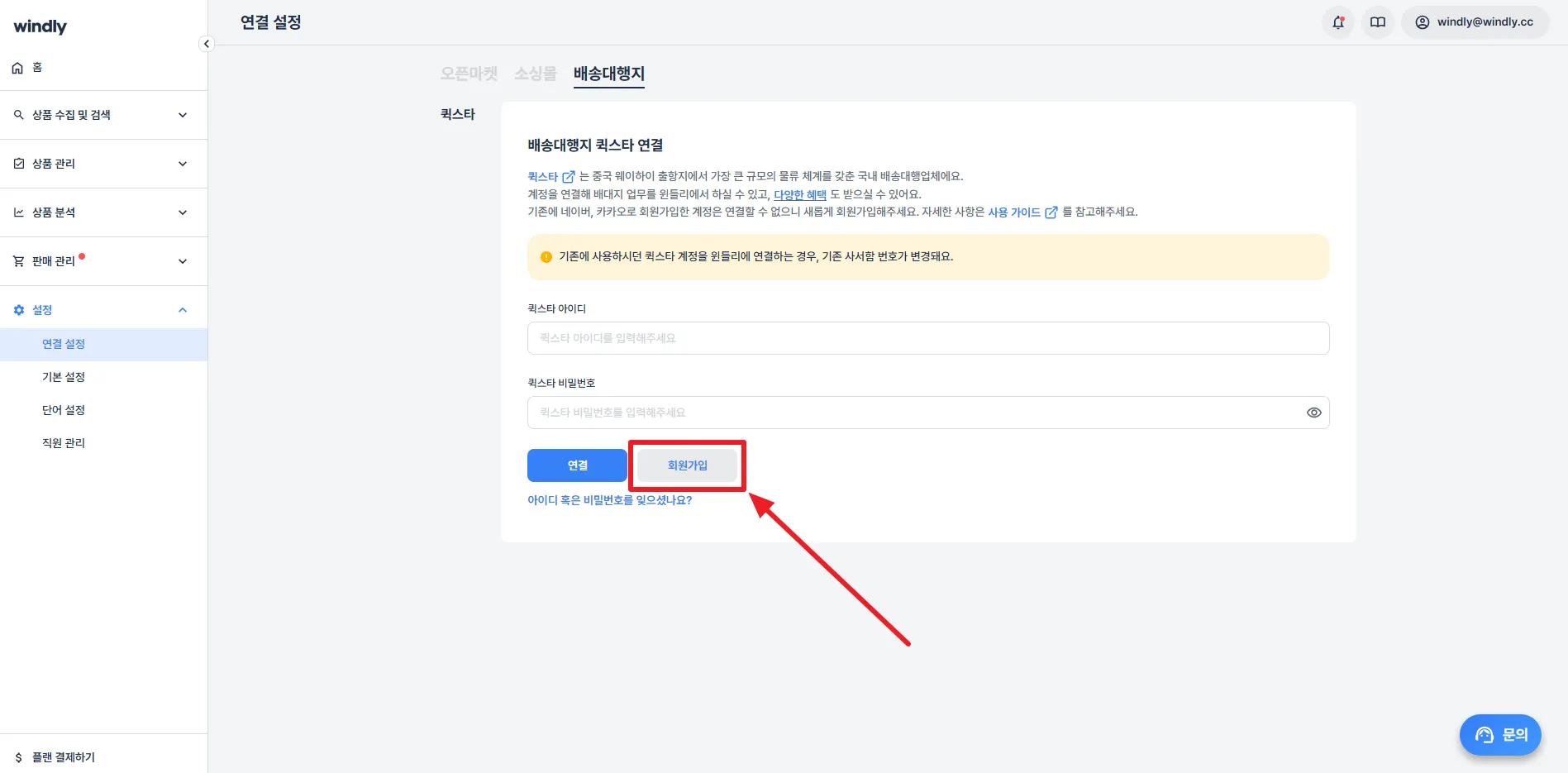Toggle password visibility eye icon

(x=1313, y=413)
